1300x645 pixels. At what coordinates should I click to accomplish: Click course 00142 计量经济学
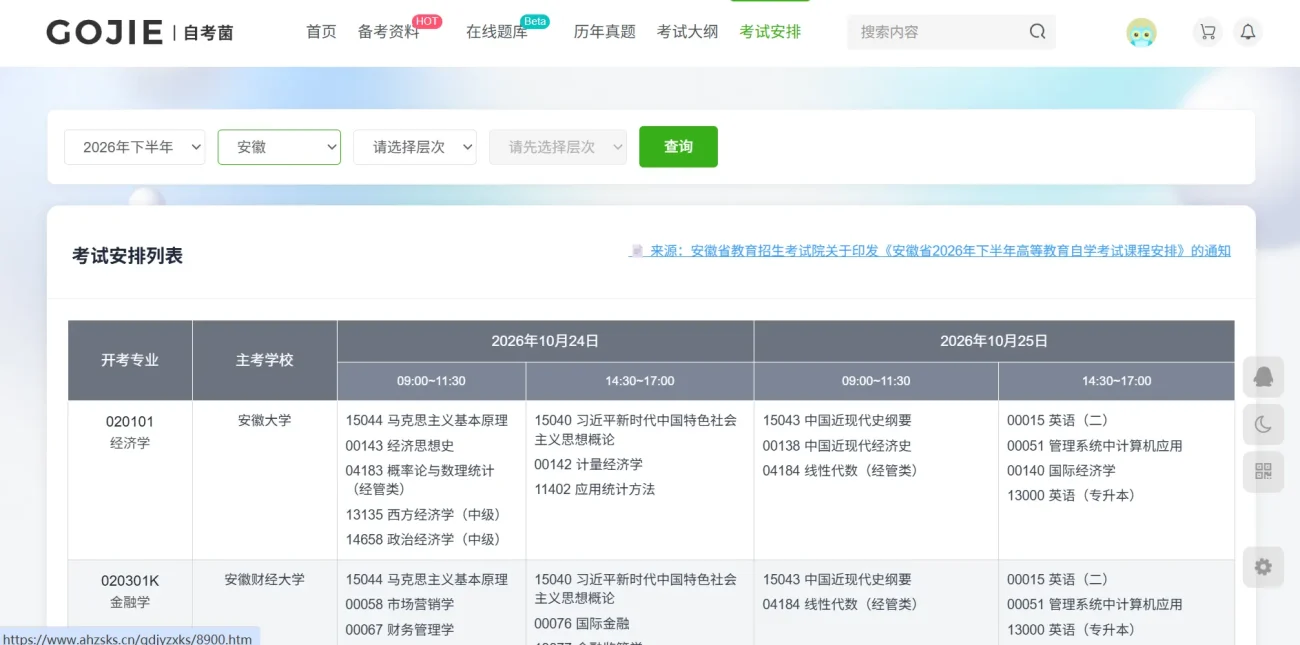click(x=588, y=464)
